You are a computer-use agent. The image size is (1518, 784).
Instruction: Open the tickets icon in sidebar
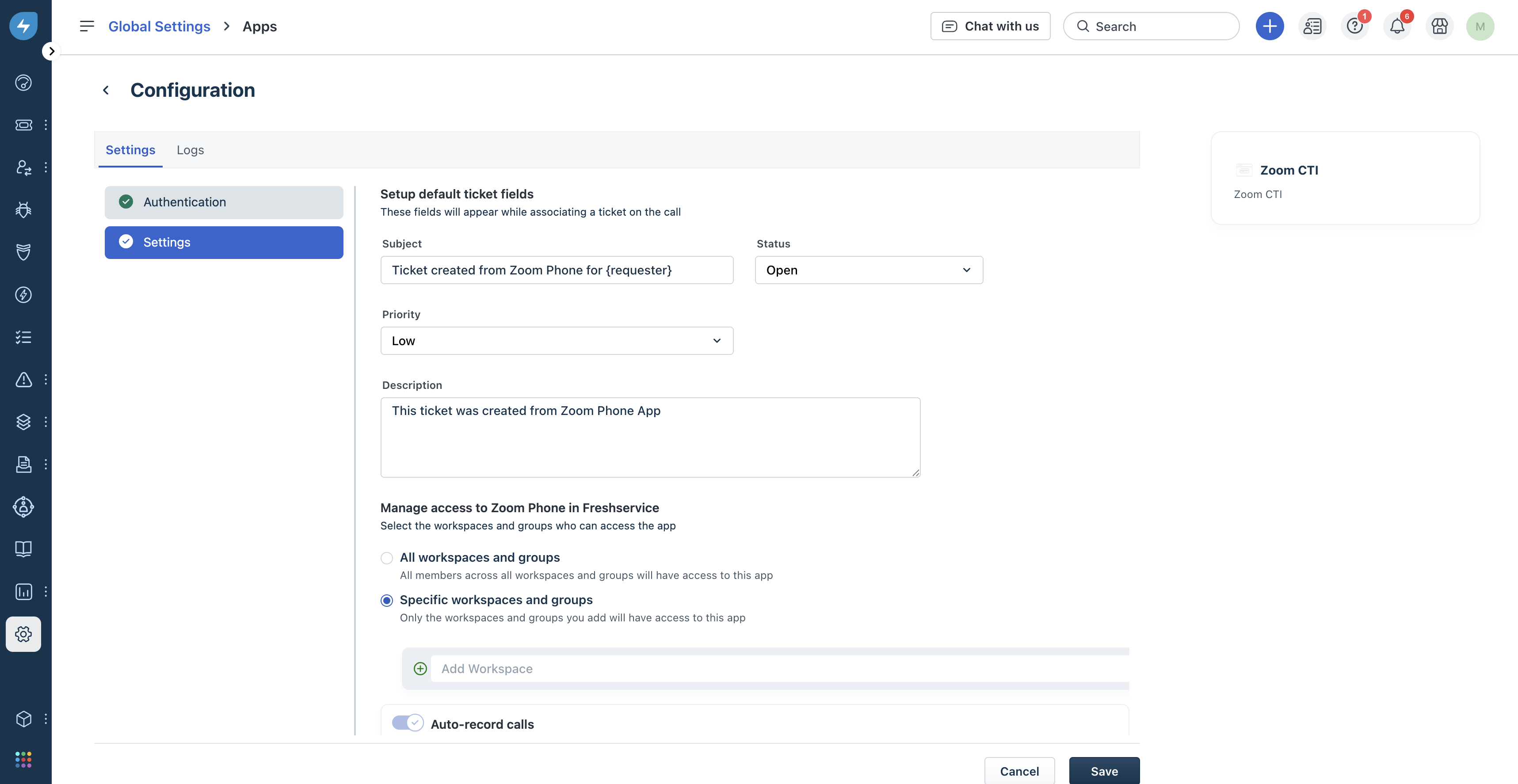(23, 125)
